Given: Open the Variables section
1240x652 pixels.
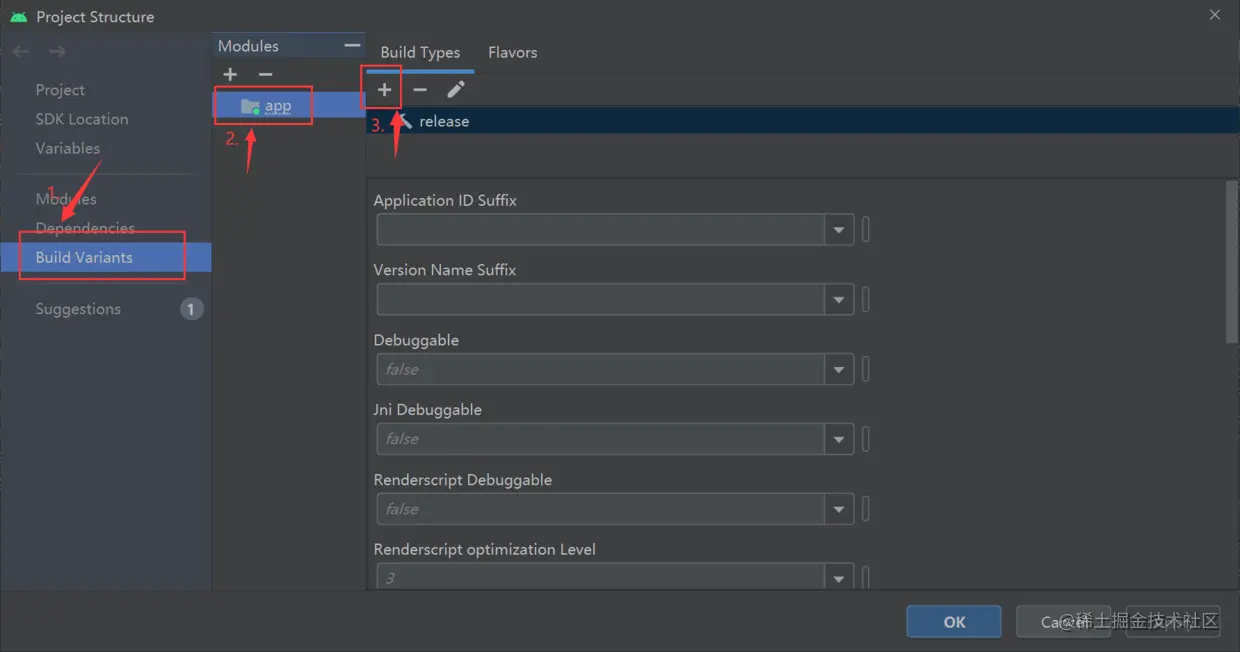Looking at the screenshot, I should (68, 148).
